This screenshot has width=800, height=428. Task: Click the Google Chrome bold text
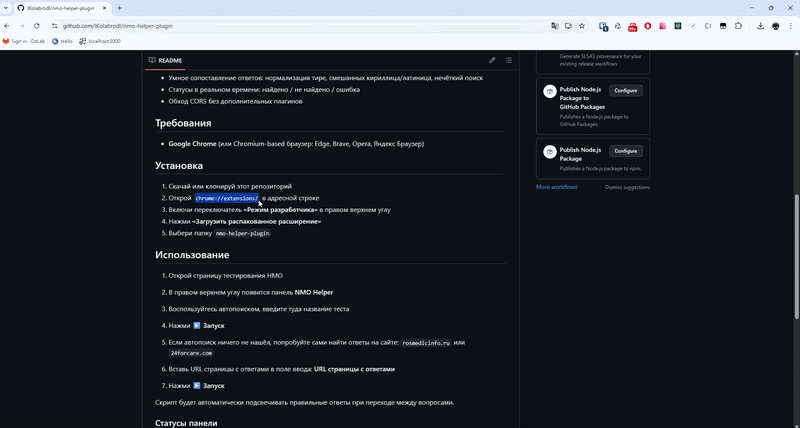[192, 144]
